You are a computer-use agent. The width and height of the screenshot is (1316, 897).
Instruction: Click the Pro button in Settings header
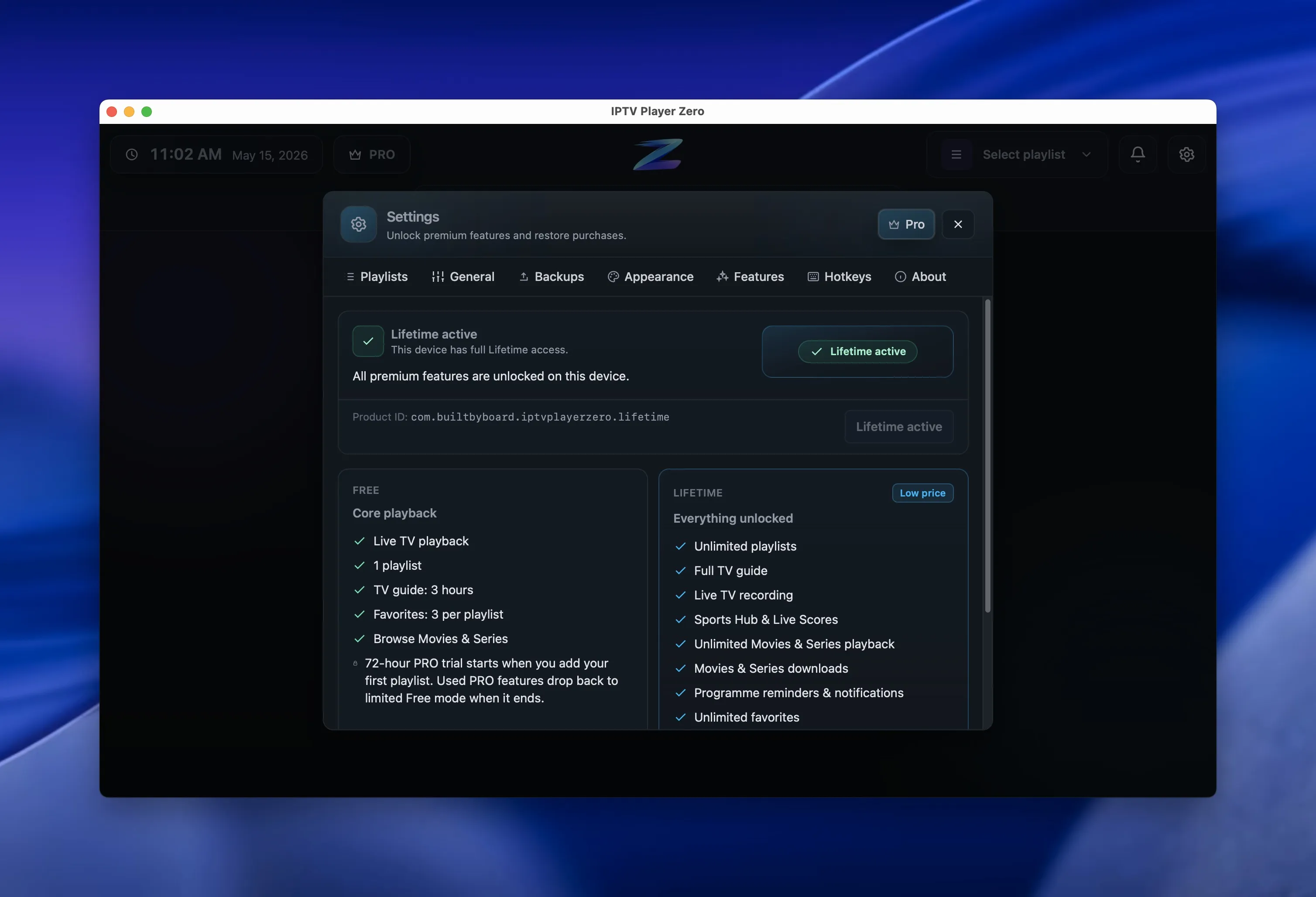pos(906,224)
